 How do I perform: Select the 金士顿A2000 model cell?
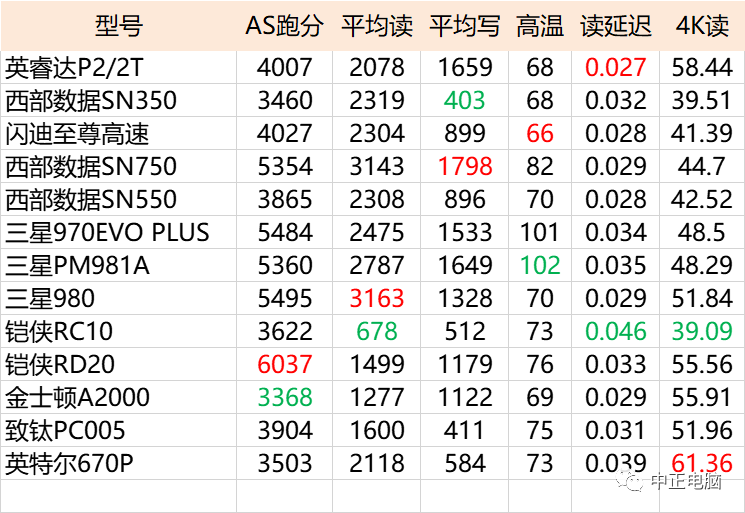(119, 397)
